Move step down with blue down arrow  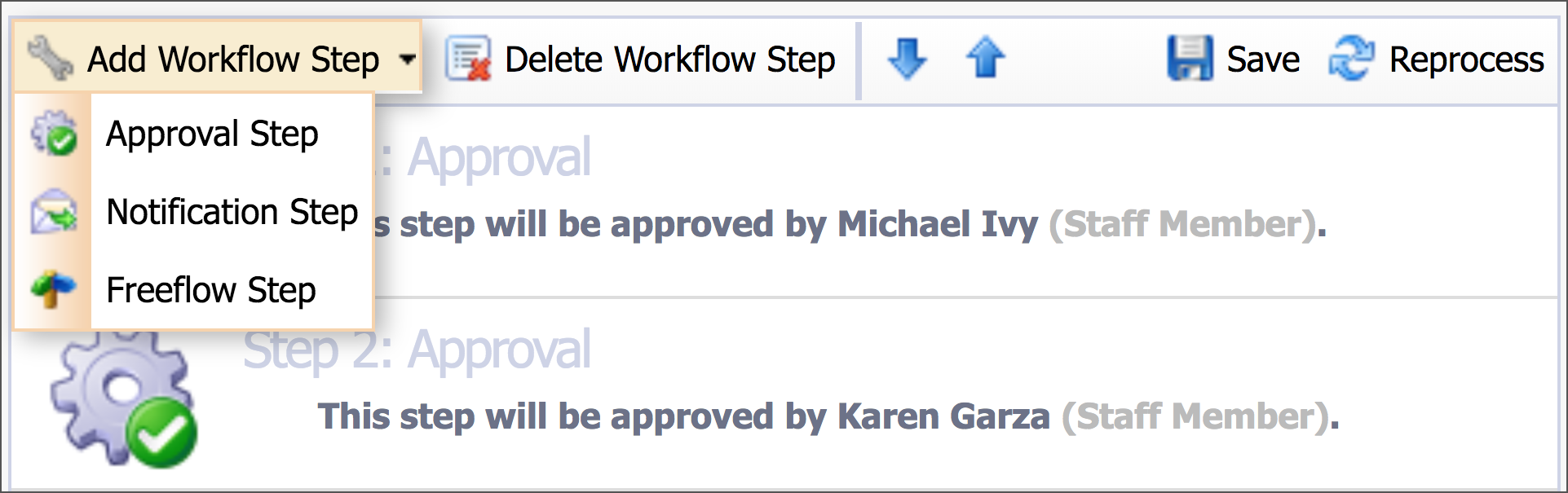[x=907, y=58]
